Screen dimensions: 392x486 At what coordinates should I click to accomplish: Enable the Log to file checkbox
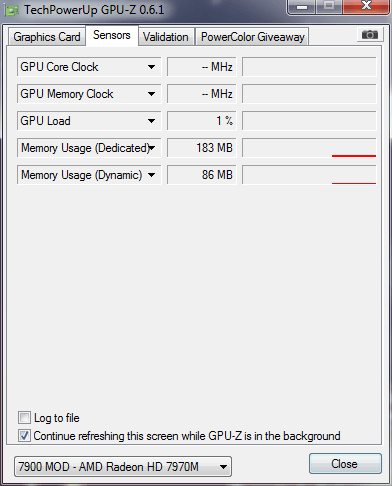pos(24,417)
